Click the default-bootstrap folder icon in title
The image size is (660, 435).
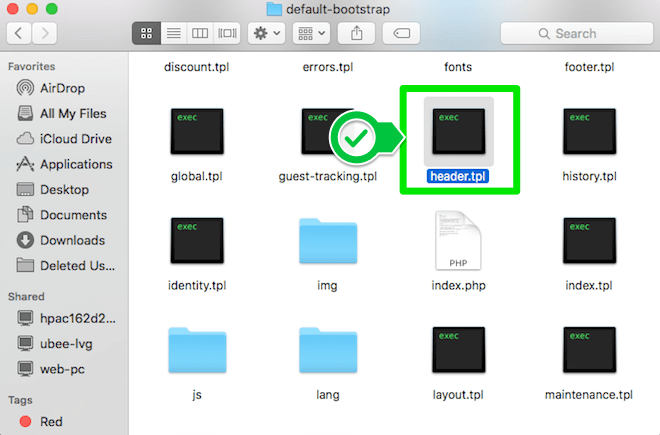tap(274, 9)
